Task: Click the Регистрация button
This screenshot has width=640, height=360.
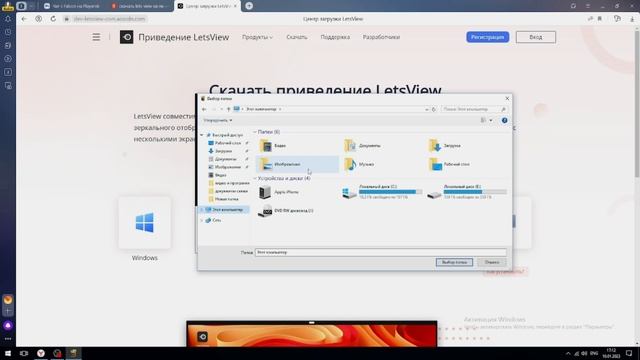Action: click(x=487, y=37)
